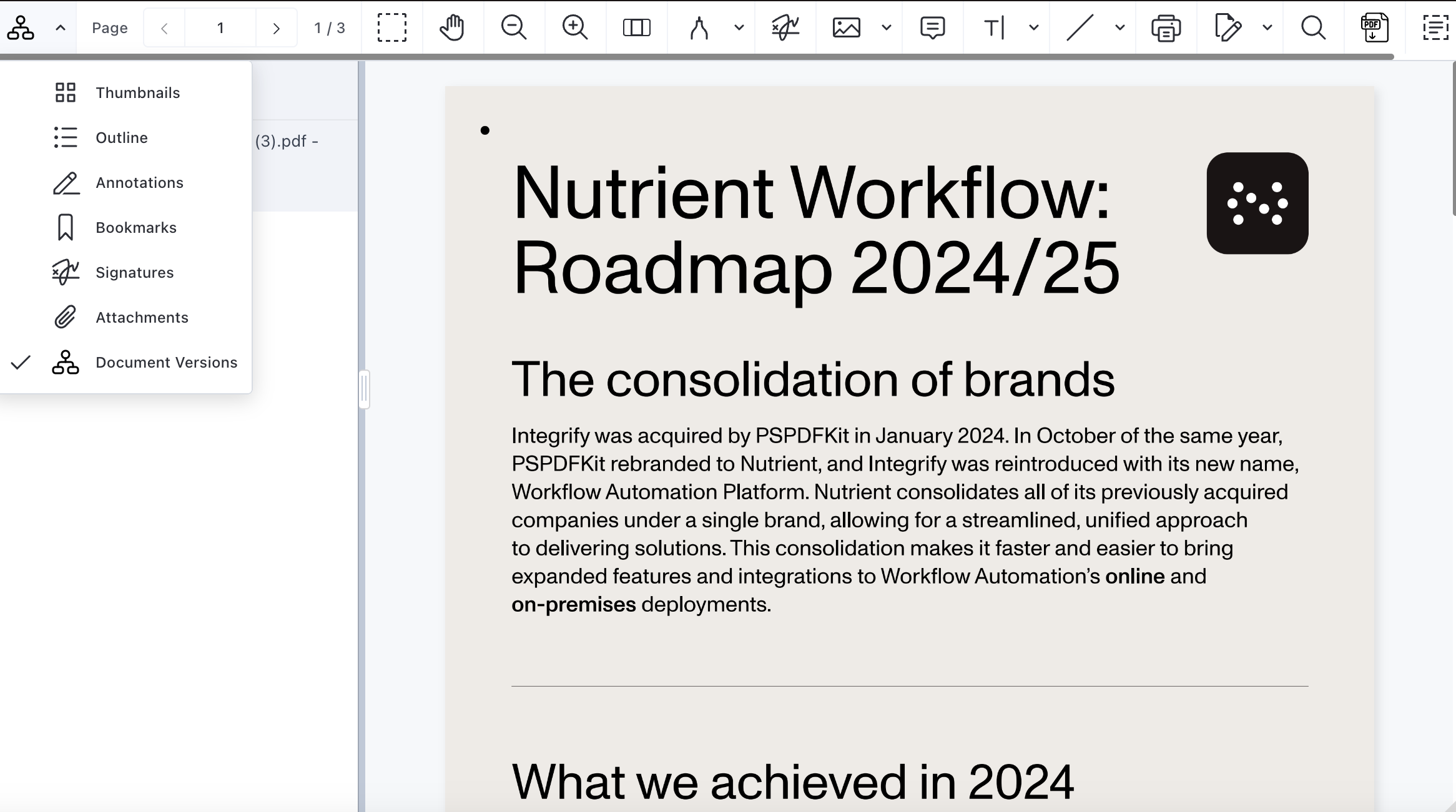Open page layout view options
Screen dimensions: 1456x812
(637, 28)
